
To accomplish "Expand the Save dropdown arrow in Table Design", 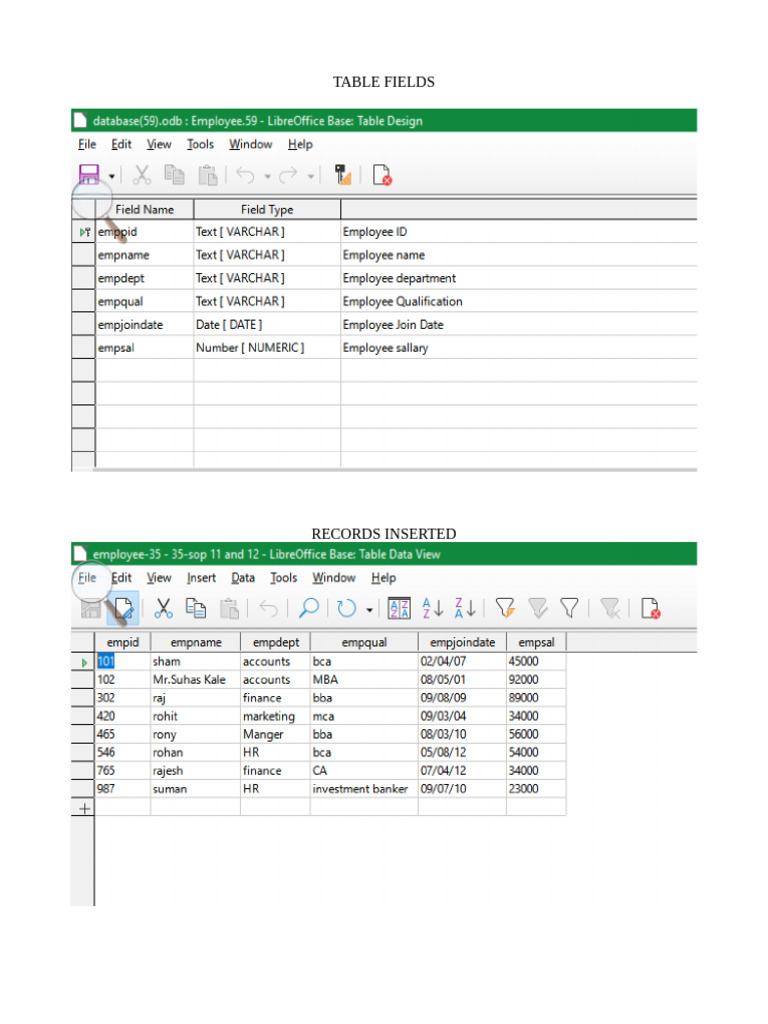I will tap(112, 176).
